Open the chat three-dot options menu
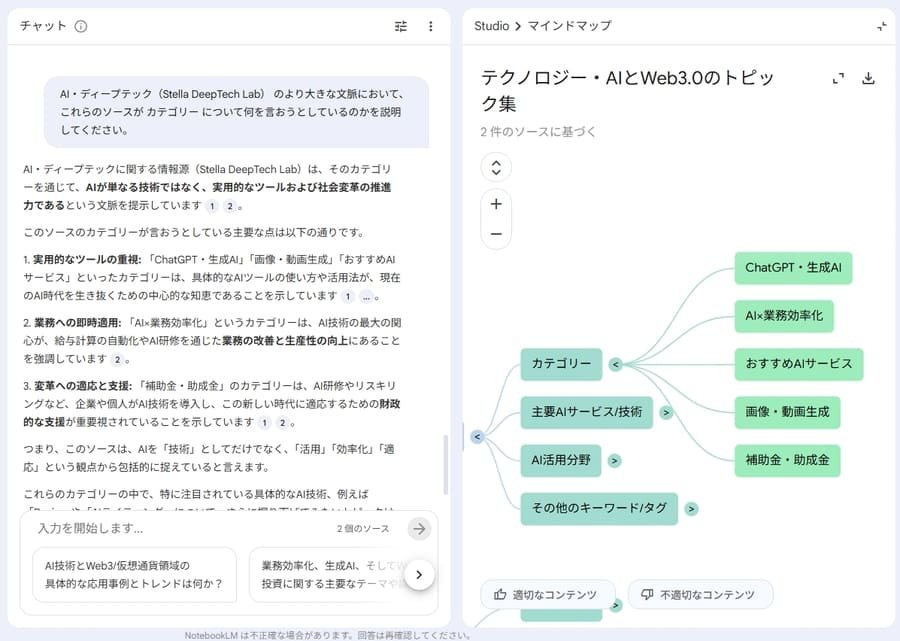 point(430,26)
